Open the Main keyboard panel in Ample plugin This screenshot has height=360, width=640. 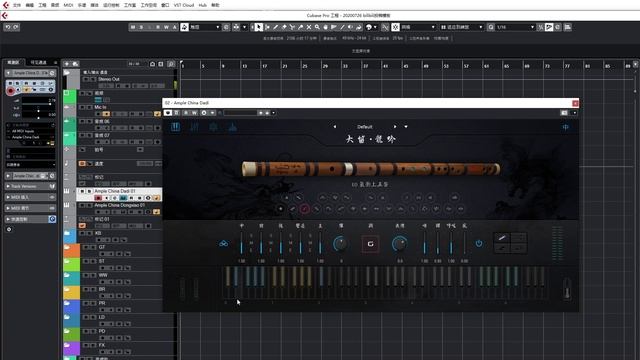[176, 127]
